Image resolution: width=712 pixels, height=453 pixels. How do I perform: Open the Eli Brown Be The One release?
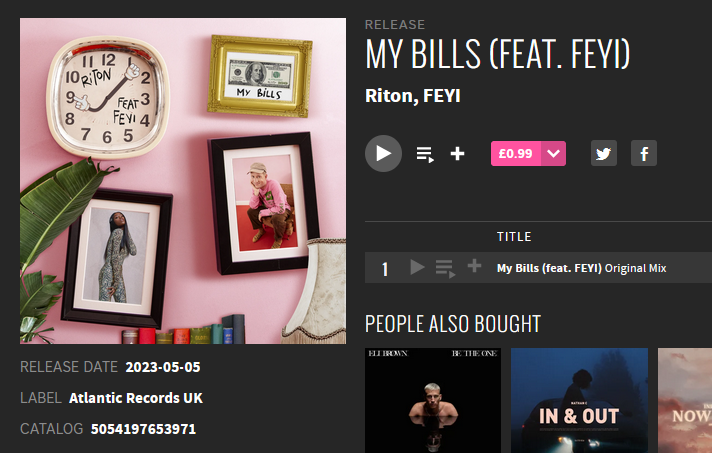[433, 400]
